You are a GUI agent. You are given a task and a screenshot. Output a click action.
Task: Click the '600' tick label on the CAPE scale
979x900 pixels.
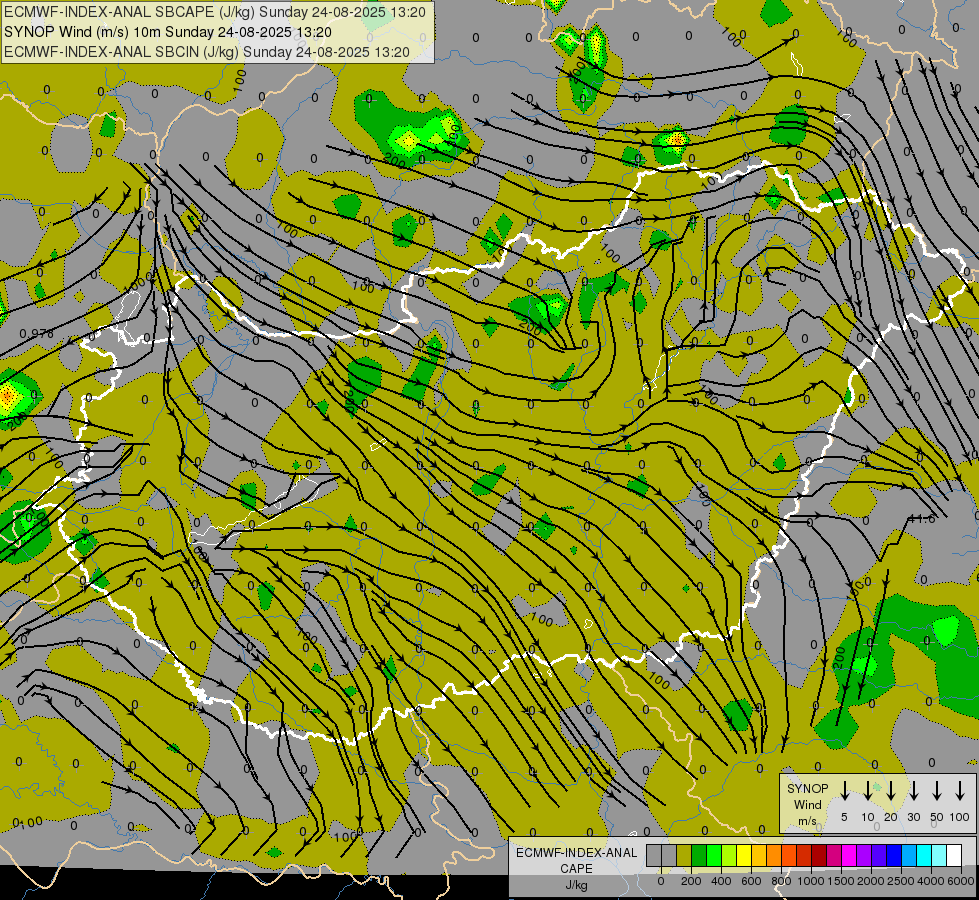751,881
